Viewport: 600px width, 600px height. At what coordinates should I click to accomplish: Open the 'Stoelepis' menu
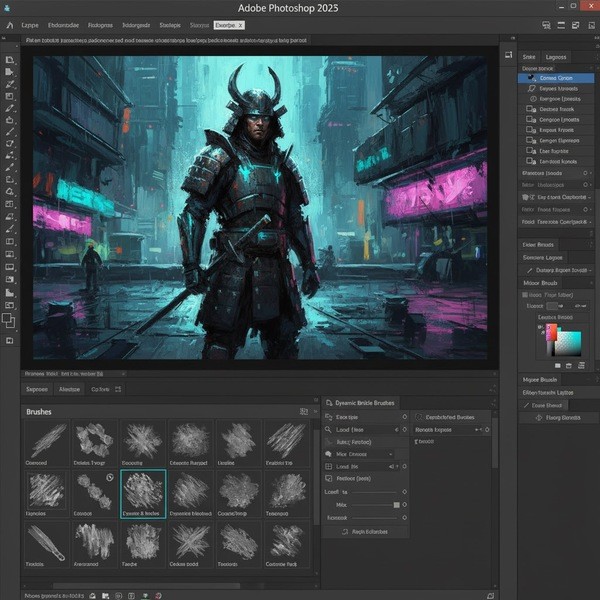(x=170, y=25)
